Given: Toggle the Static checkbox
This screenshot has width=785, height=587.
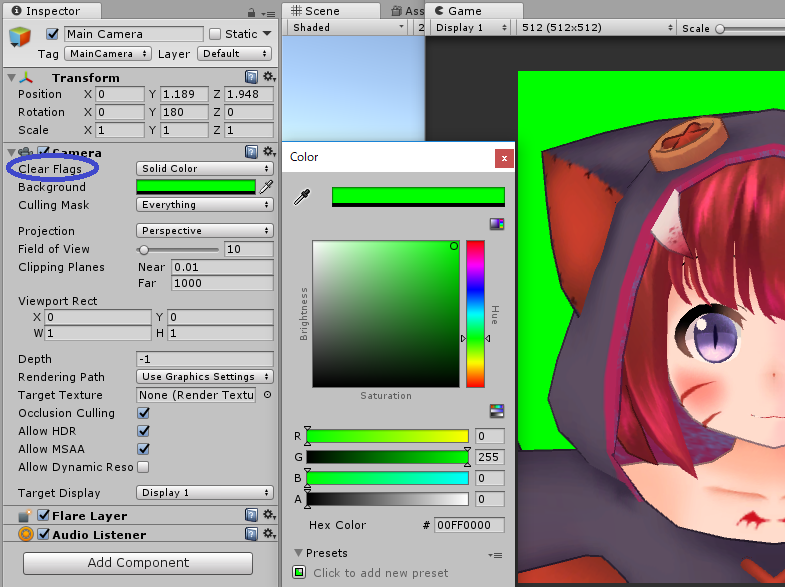Looking at the screenshot, I should point(215,34).
